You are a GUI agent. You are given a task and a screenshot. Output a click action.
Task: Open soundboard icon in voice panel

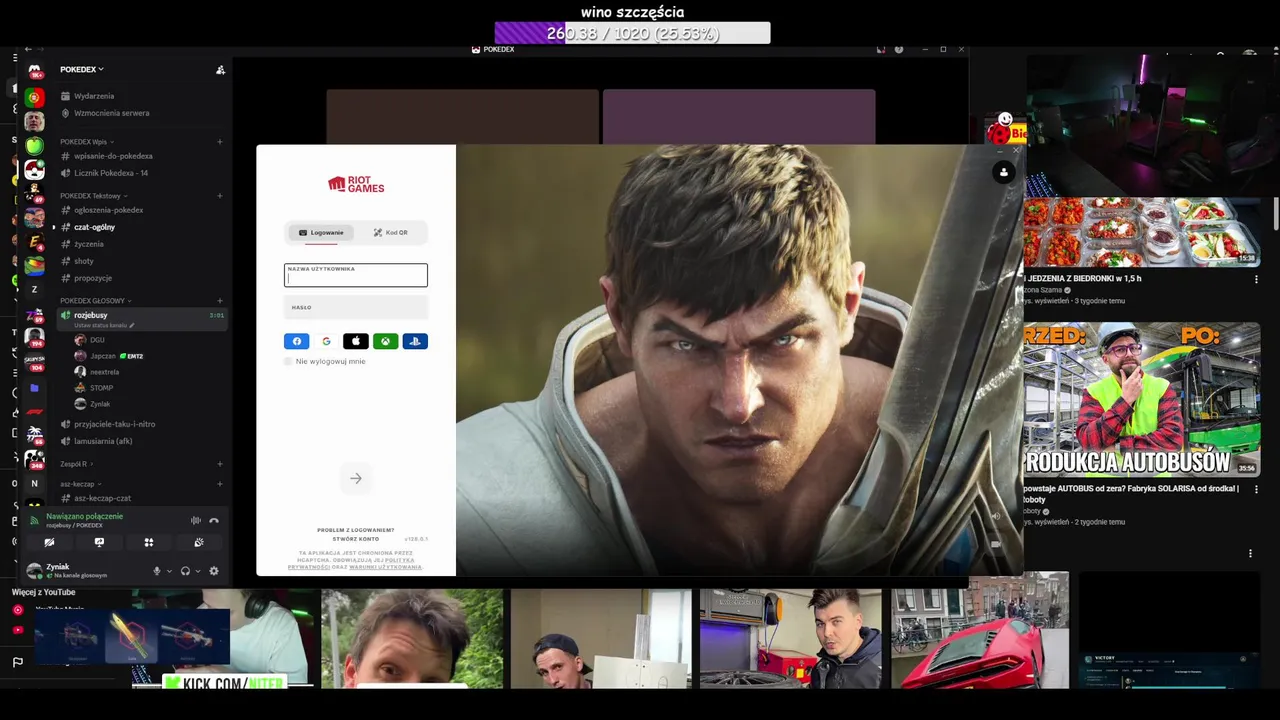click(199, 542)
